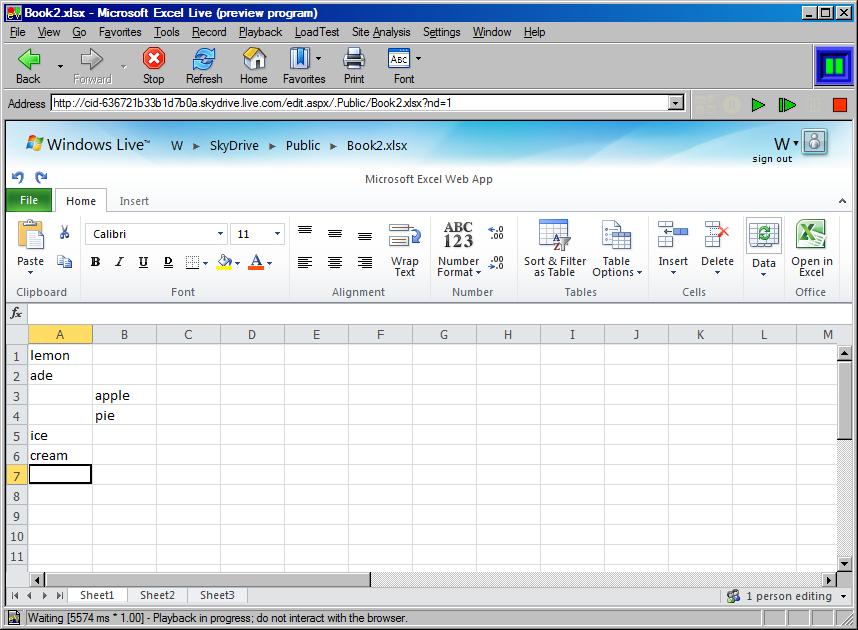Image resolution: width=858 pixels, height=630 pixels.
Task: Click the Undo arrow in Excel Web App
Action: pos(18,177)
